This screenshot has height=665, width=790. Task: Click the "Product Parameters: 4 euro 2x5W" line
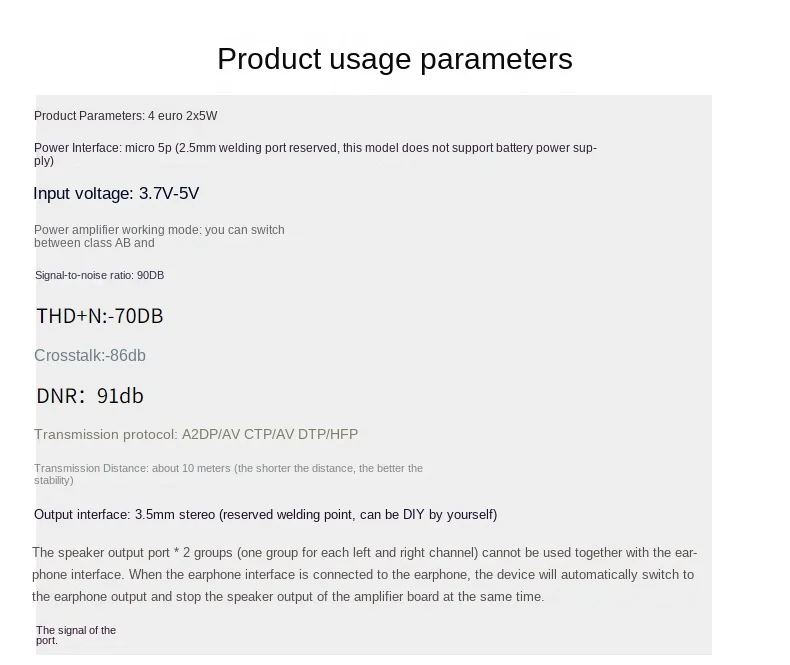click(x=125, y=116)
